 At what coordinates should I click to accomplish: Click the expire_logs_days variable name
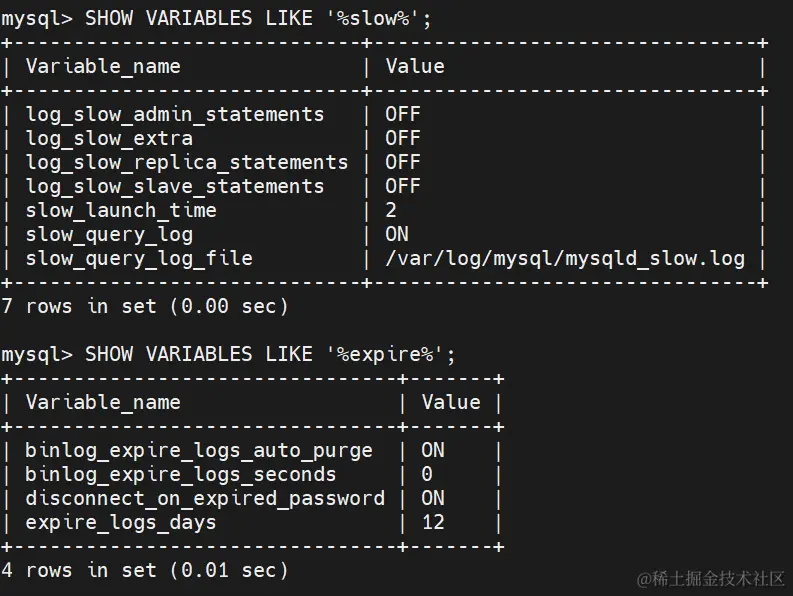pos(121,523)
